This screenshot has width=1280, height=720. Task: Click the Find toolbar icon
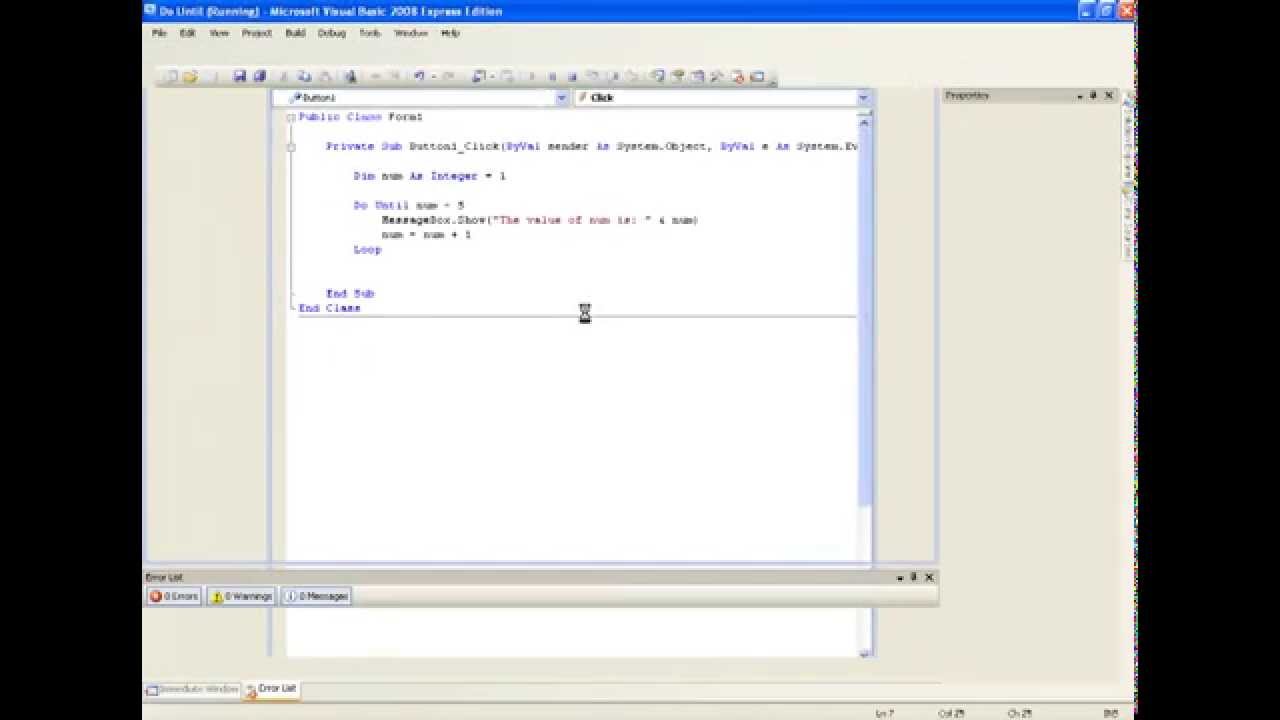pyautogui.click(x=351, y=76)
